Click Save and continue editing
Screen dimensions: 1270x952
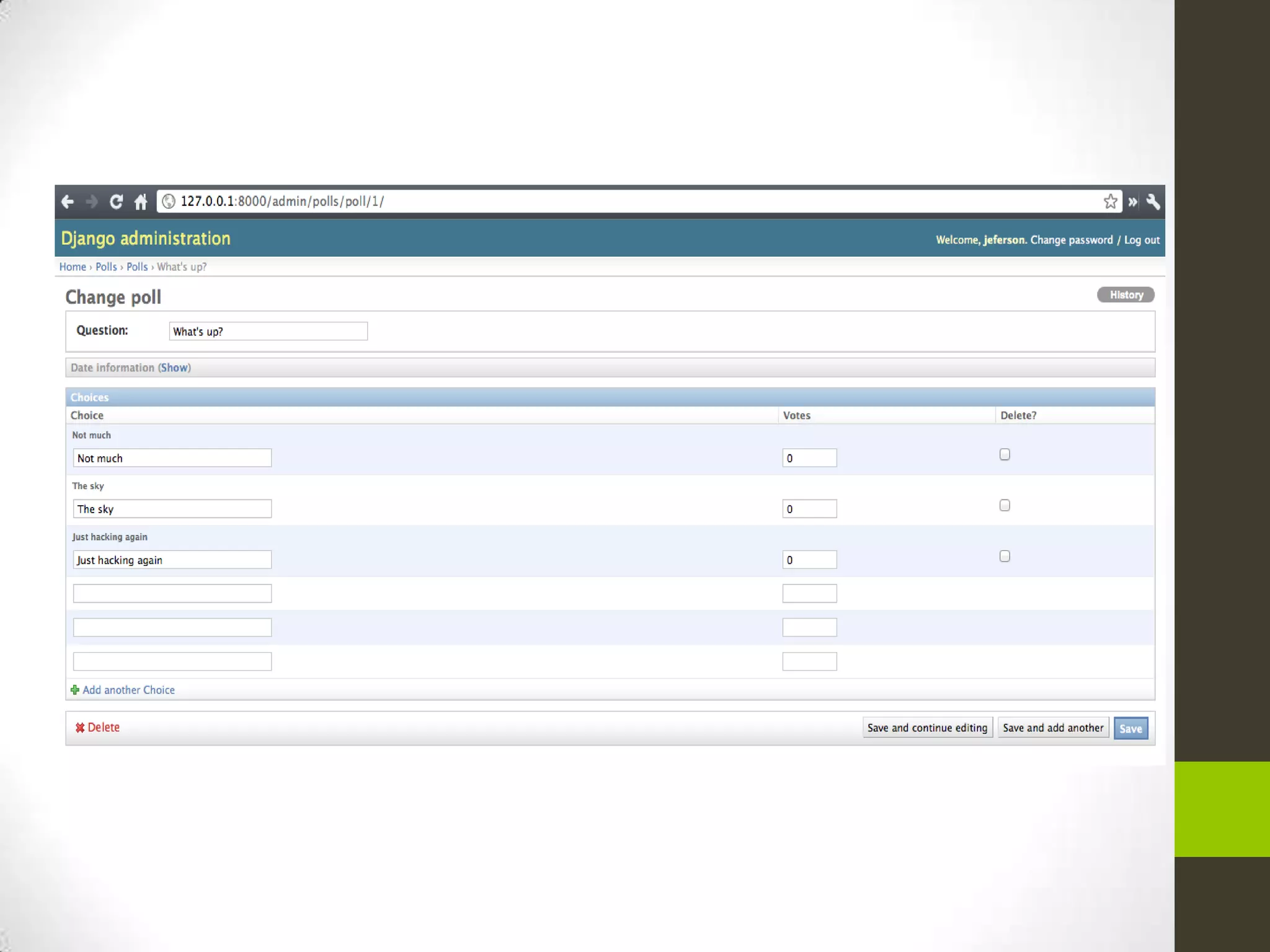[x=927, y=728]
